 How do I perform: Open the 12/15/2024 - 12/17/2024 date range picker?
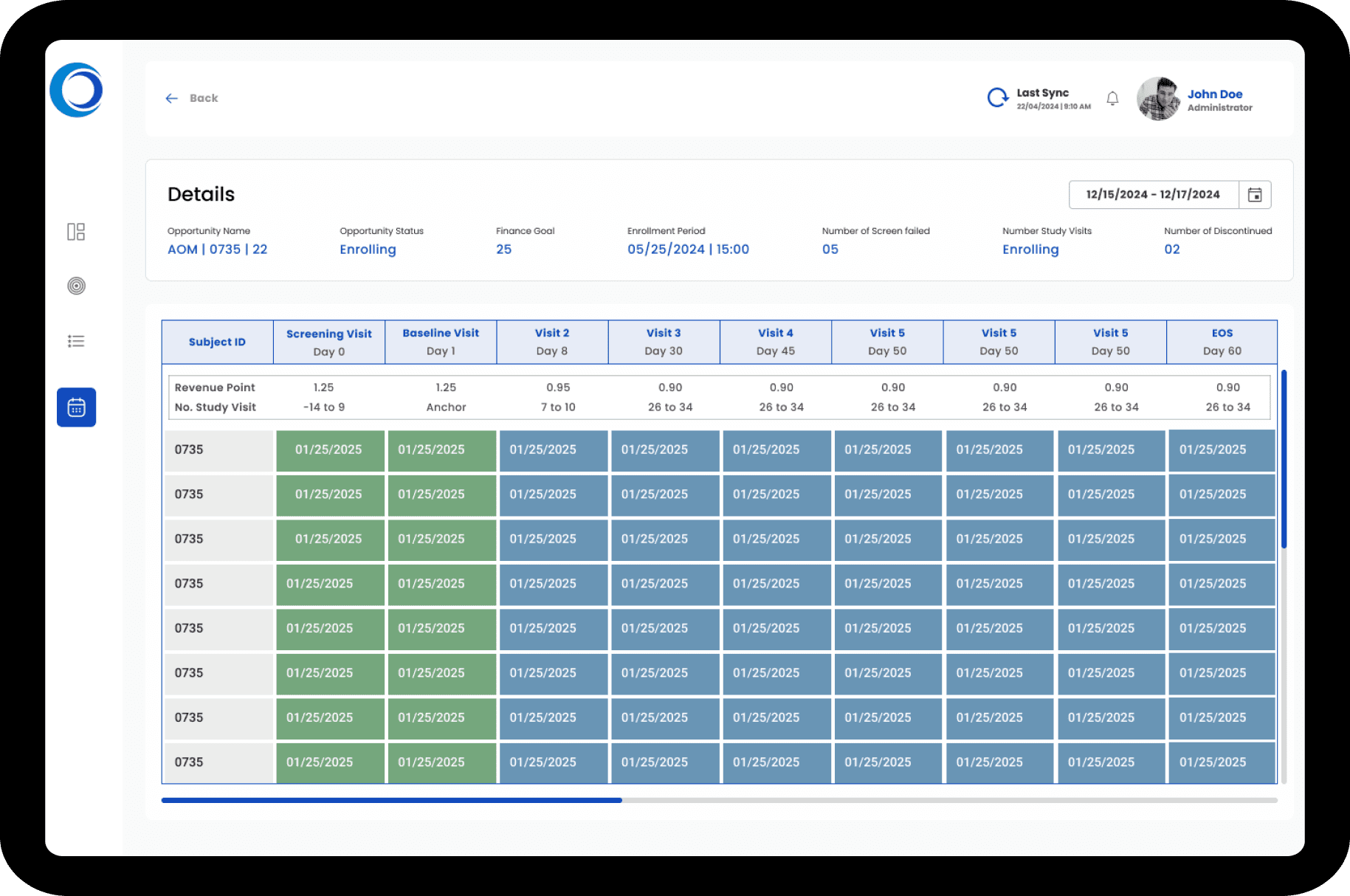click(x=1154, y=194)
